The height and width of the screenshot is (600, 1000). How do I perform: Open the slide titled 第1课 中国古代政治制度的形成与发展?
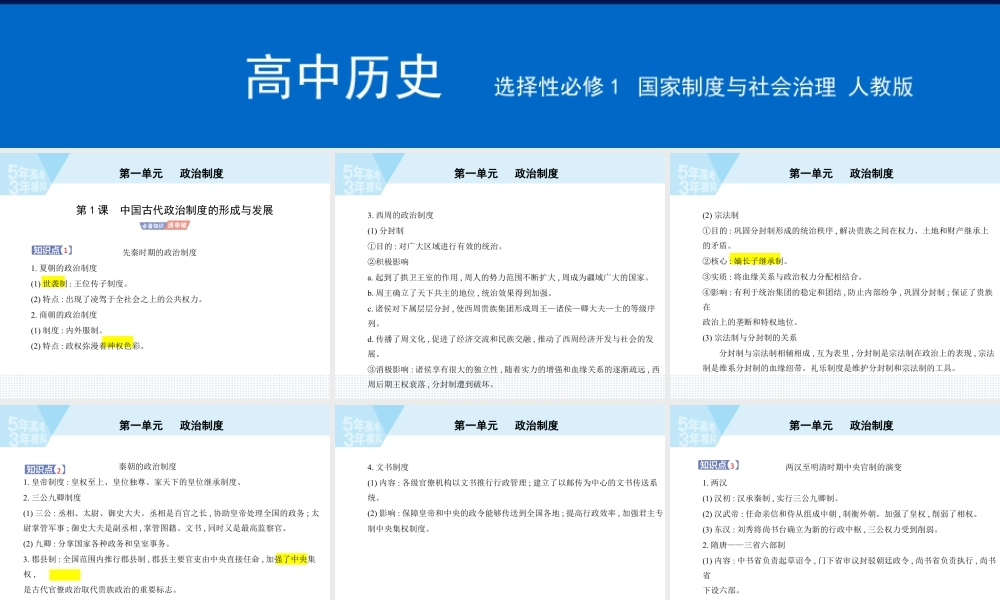click(165, 275)
